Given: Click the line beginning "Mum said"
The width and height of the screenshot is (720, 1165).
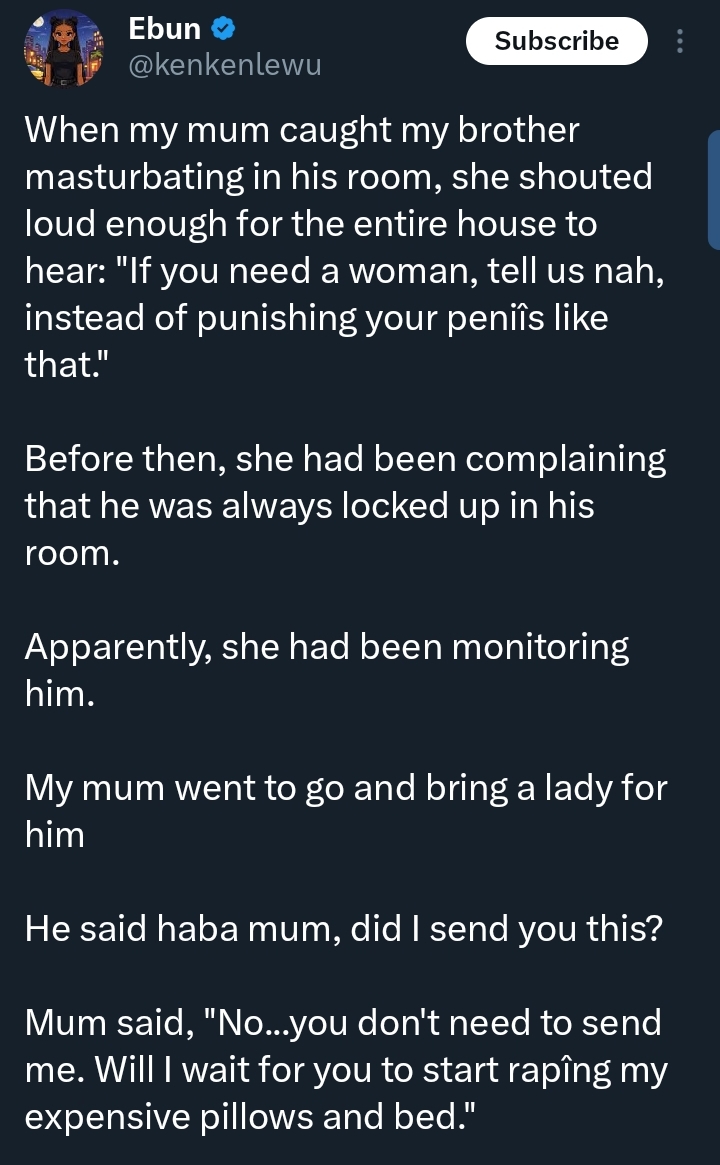Looking at the screenshot, I should [x=343, y=1023].
